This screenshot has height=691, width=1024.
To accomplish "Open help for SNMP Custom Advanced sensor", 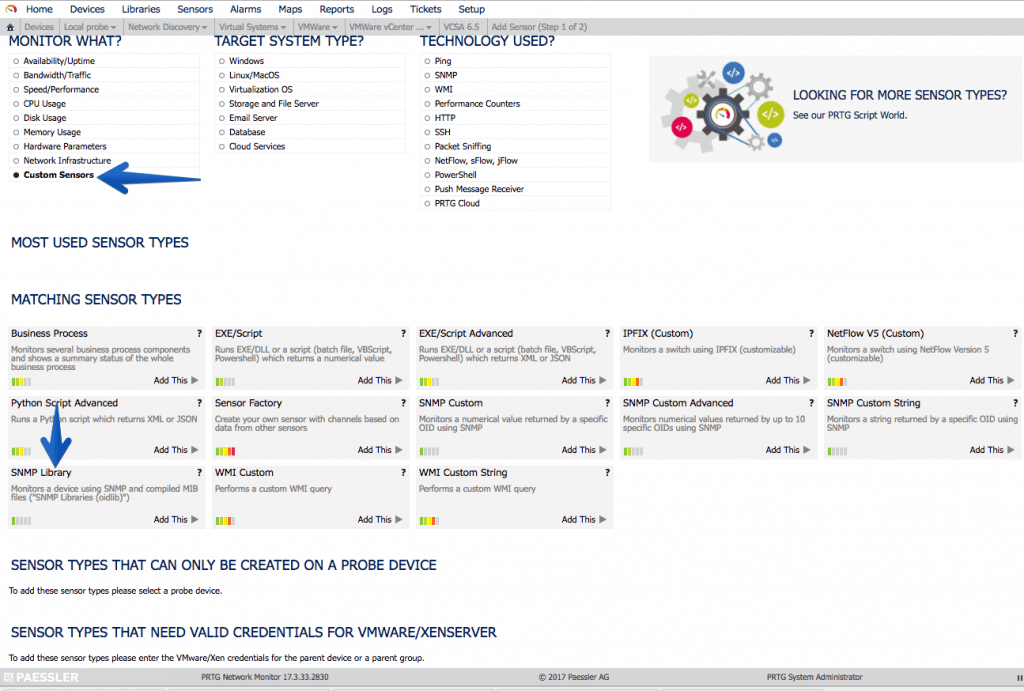I will click(811, 403).
